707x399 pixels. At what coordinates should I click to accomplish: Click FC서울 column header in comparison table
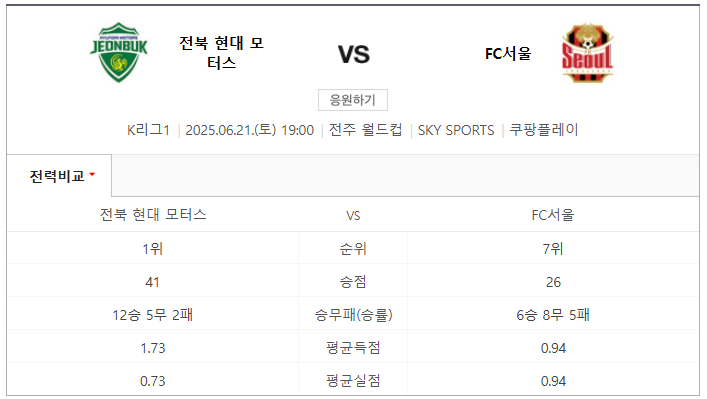(553, 215)
